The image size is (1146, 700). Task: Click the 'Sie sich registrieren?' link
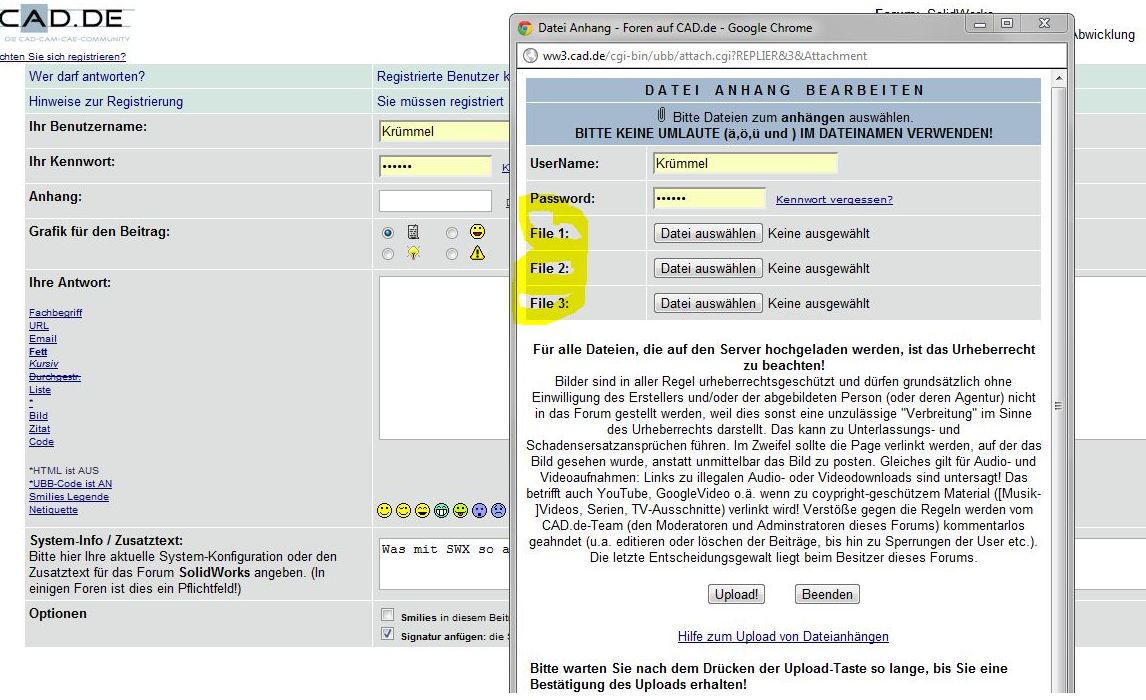click(x=63, y=56)
